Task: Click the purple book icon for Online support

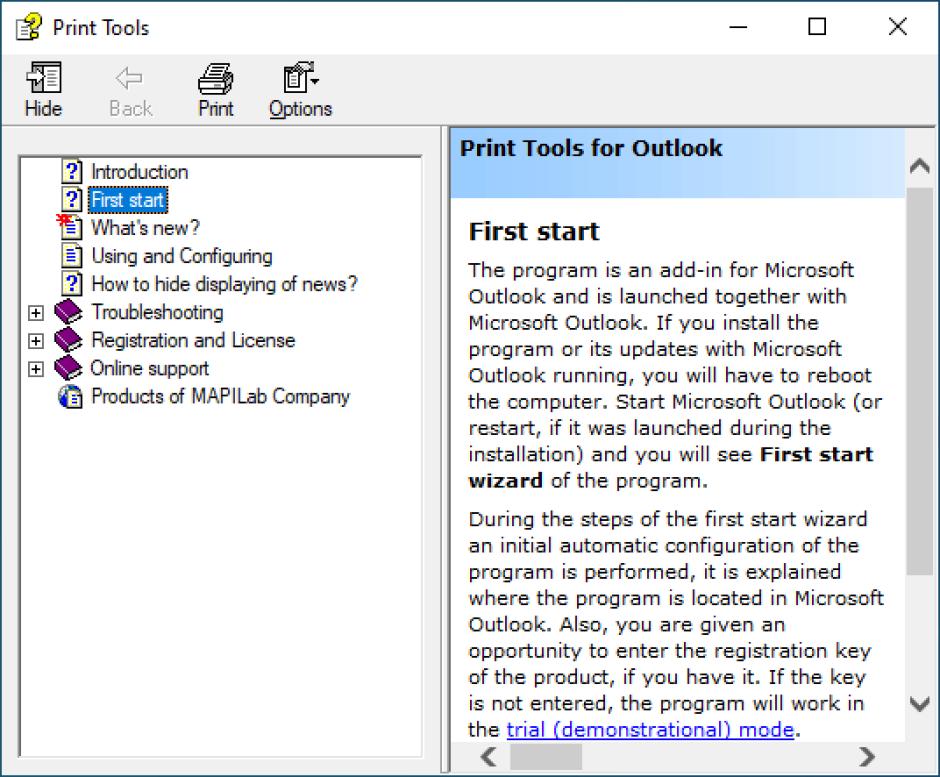Action: click(x=68, y=368)
